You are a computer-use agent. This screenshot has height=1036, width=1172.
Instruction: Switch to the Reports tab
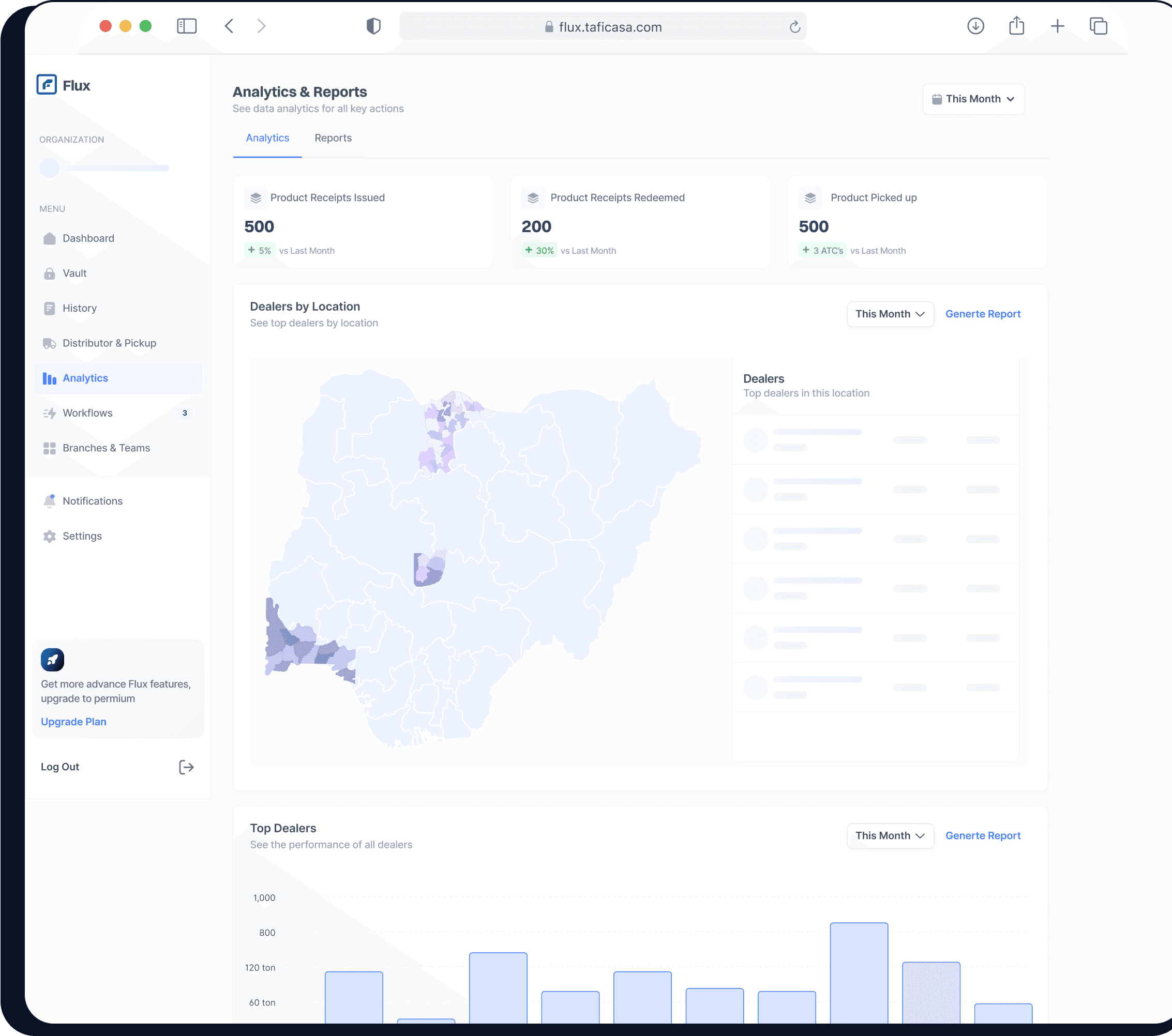tap(333, 138)
